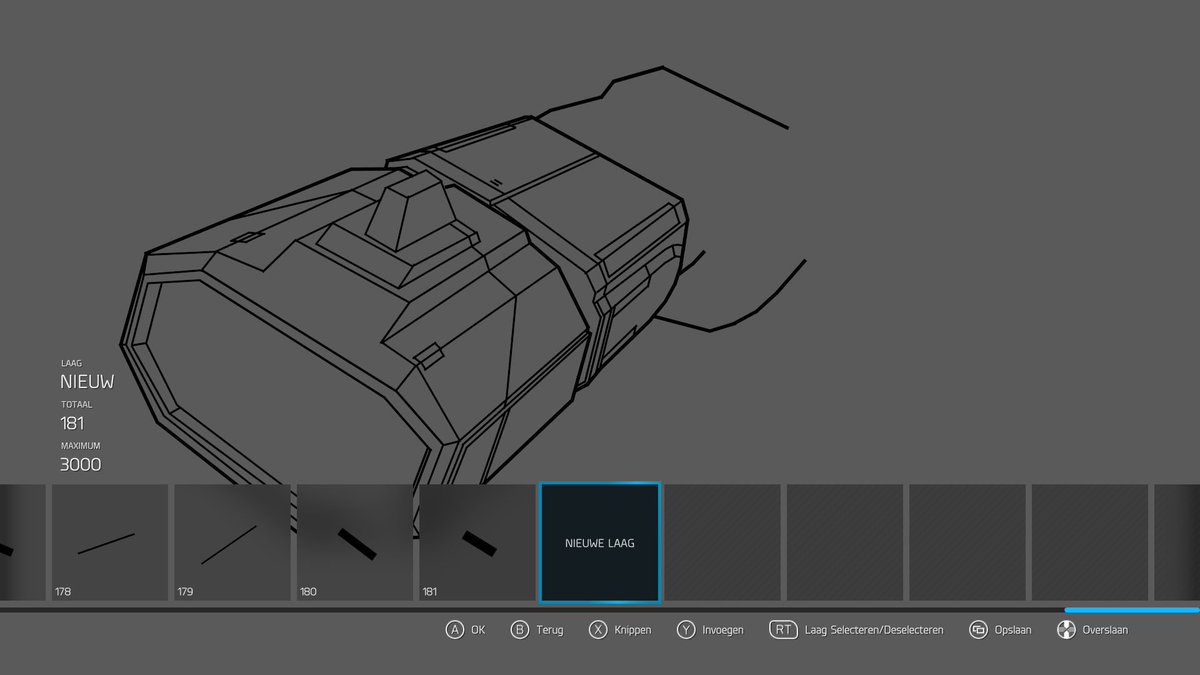Click the X button icon for Knippen
Screen dimensions: 1200x675
coord(598,630)
